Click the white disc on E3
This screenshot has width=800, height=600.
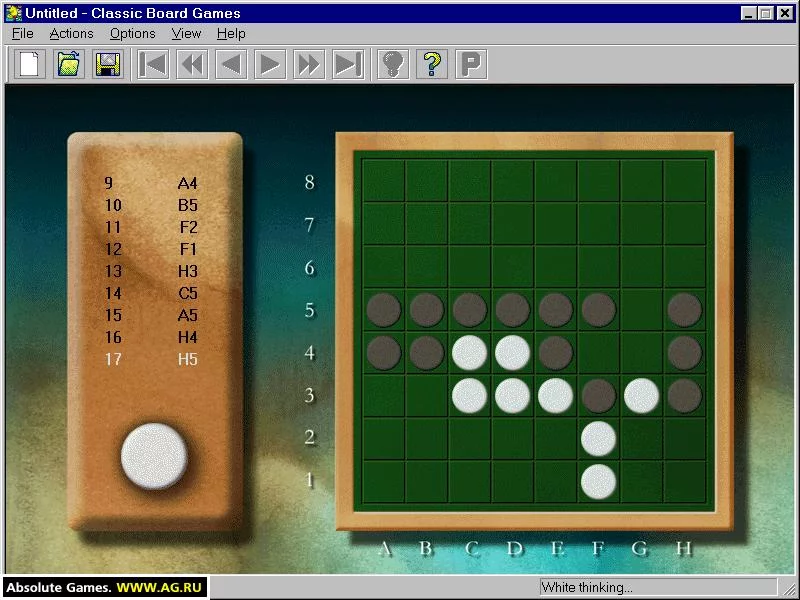tap(556, 395)
